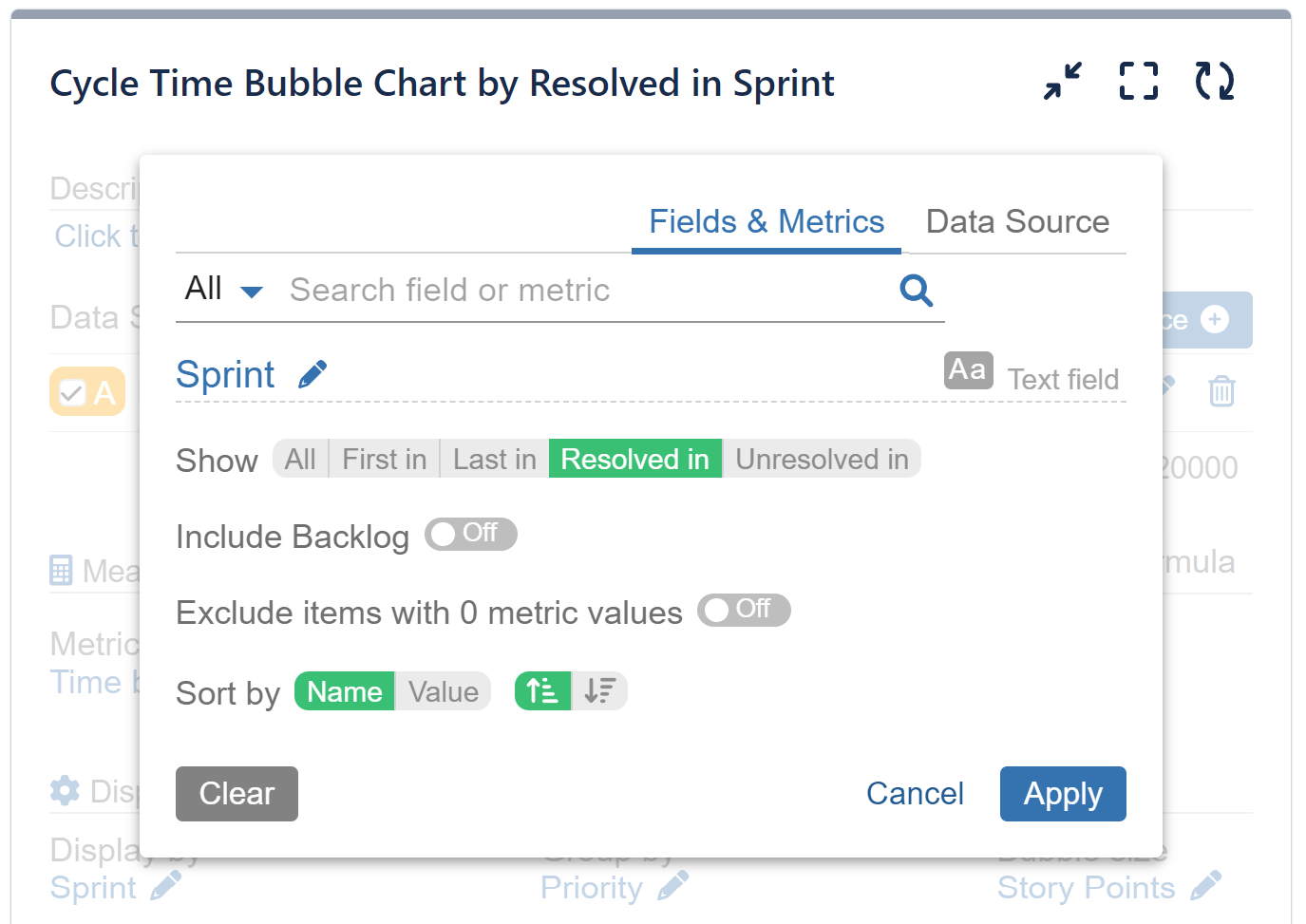This screenshot has height=924, width=1306.
Task: Clear the current field configuration
Action: (237, 794)
